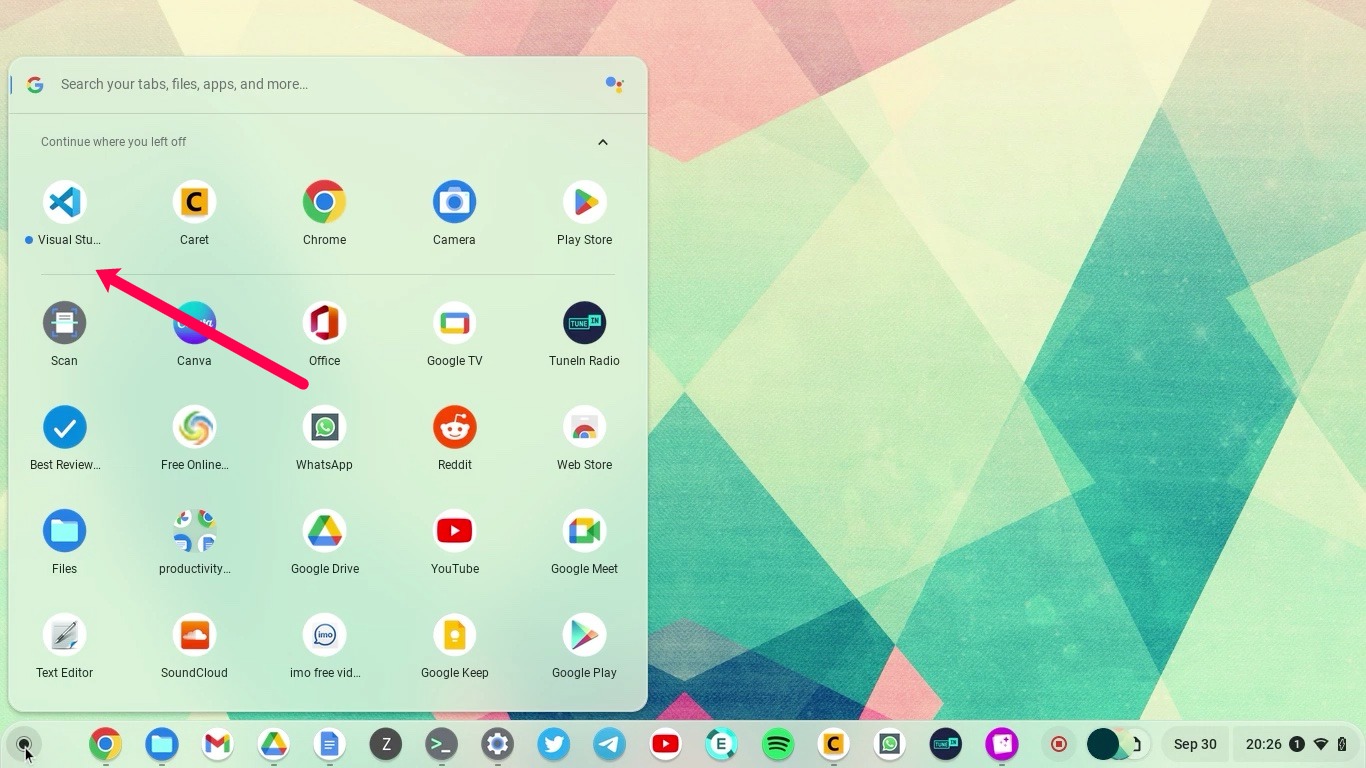Open Caret from the shelf
Image resolution: width=1366 pixels, height=768 pixels.
(x=833, y=744)
